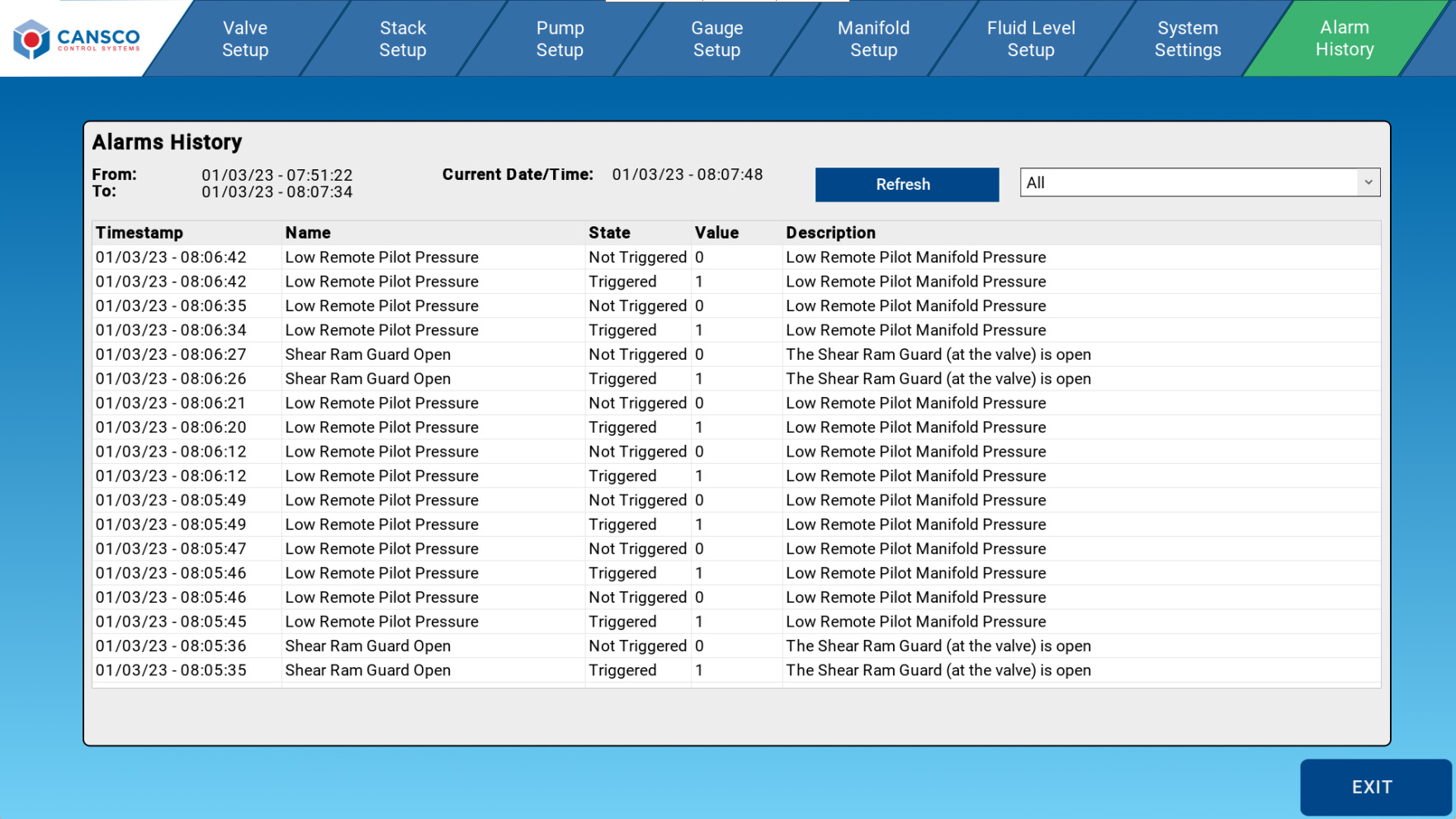Open Fluid Level Setup tab
The image size is (1456, 819).
pos(1030,39)
